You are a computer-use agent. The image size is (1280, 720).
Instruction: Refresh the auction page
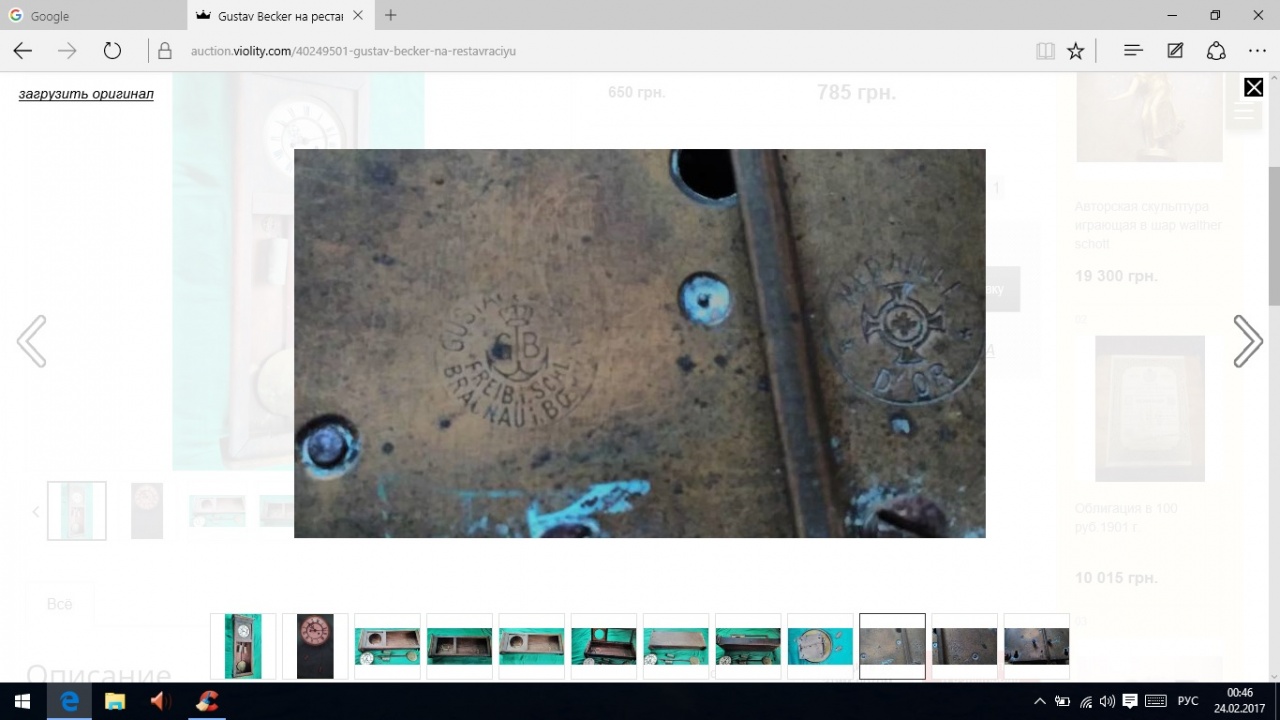(112, 51)
